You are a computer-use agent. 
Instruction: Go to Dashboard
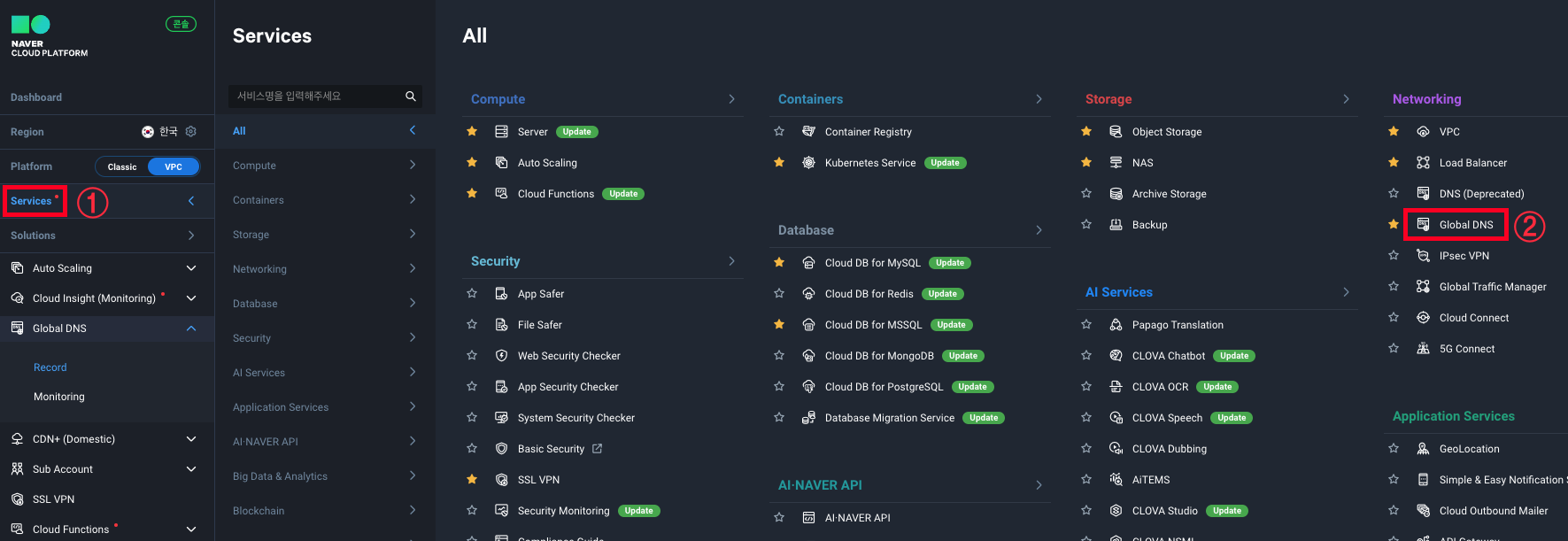[36, 97]
